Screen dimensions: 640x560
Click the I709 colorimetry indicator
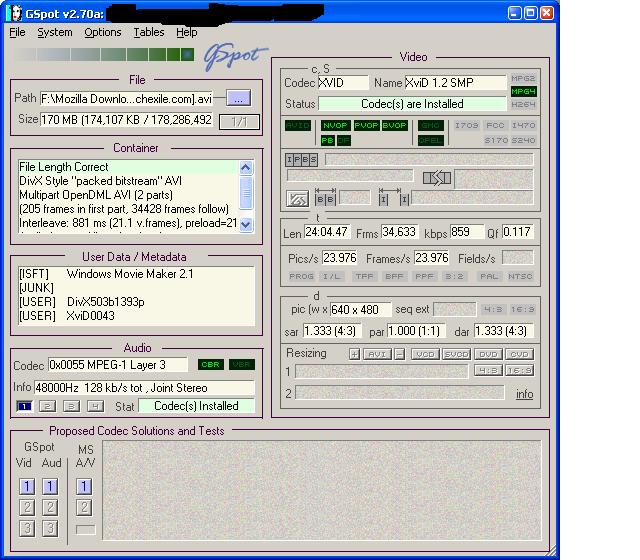coord(467,125)
